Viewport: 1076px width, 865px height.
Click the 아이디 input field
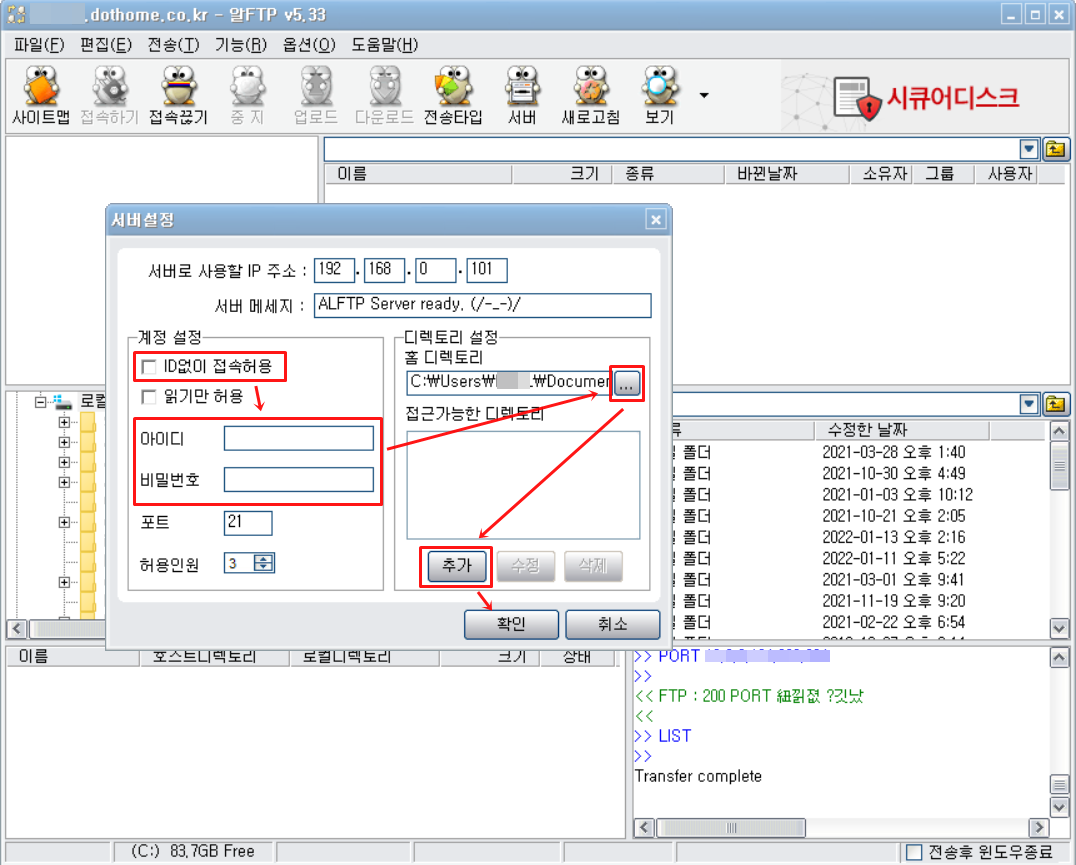pos(299,438)
